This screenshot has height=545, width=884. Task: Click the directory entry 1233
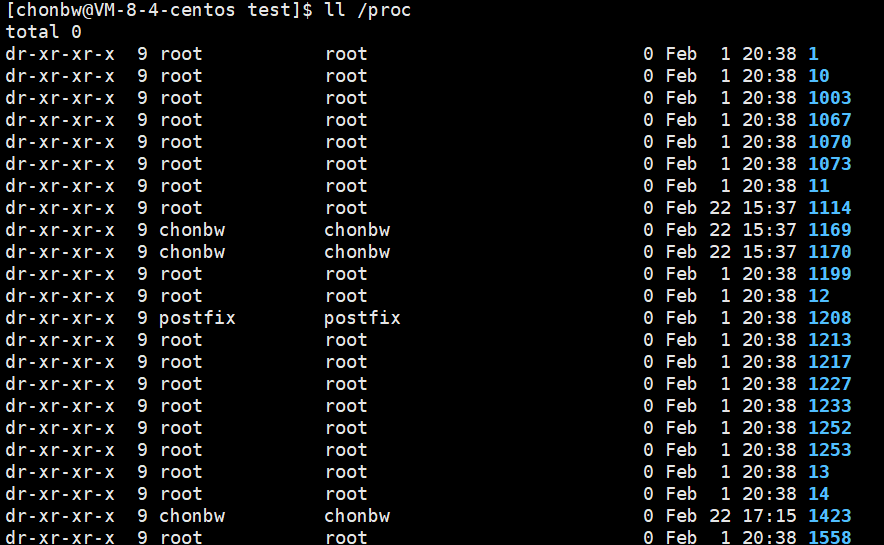coord(829,406)
